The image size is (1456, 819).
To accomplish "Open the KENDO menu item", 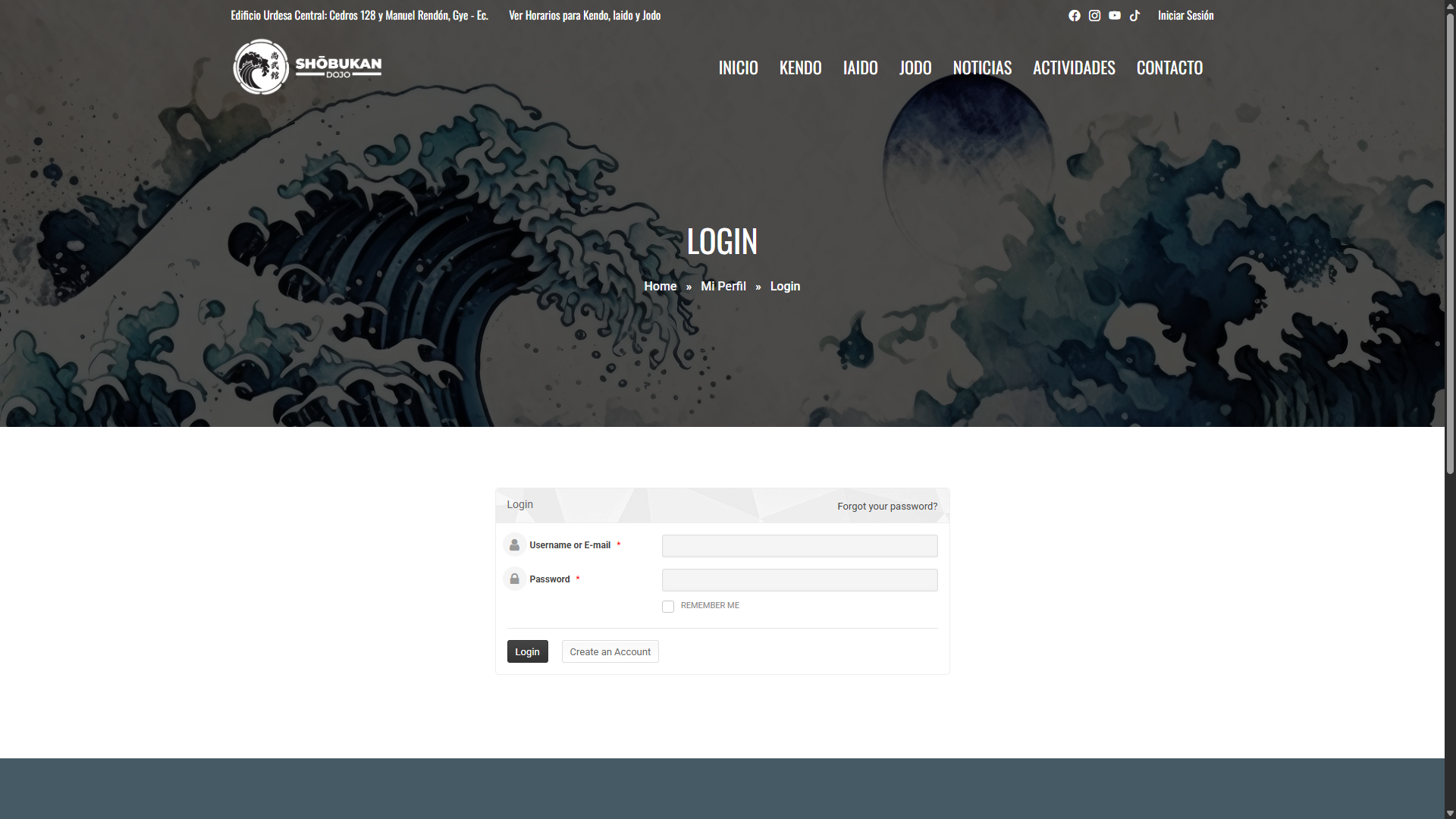I will [x=800, y=67].
